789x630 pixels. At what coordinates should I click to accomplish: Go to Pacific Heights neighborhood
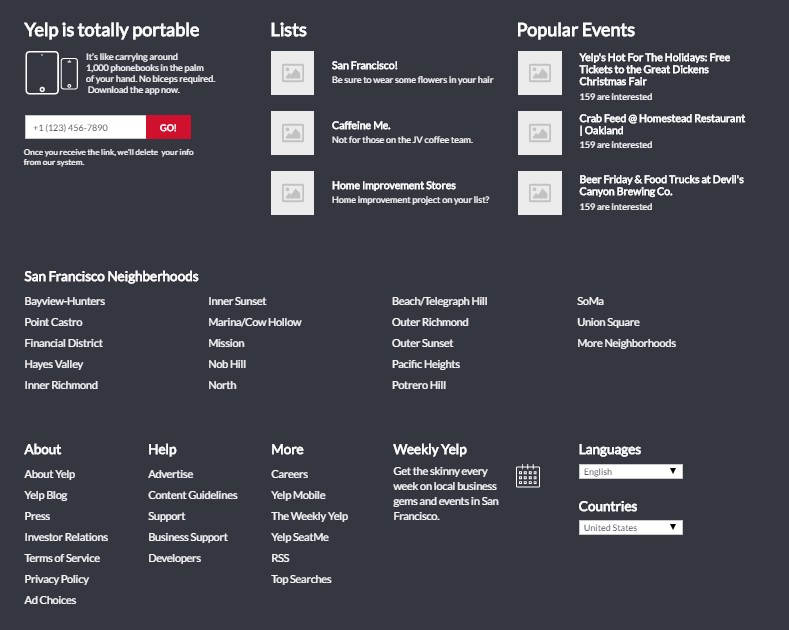[426, 364]
